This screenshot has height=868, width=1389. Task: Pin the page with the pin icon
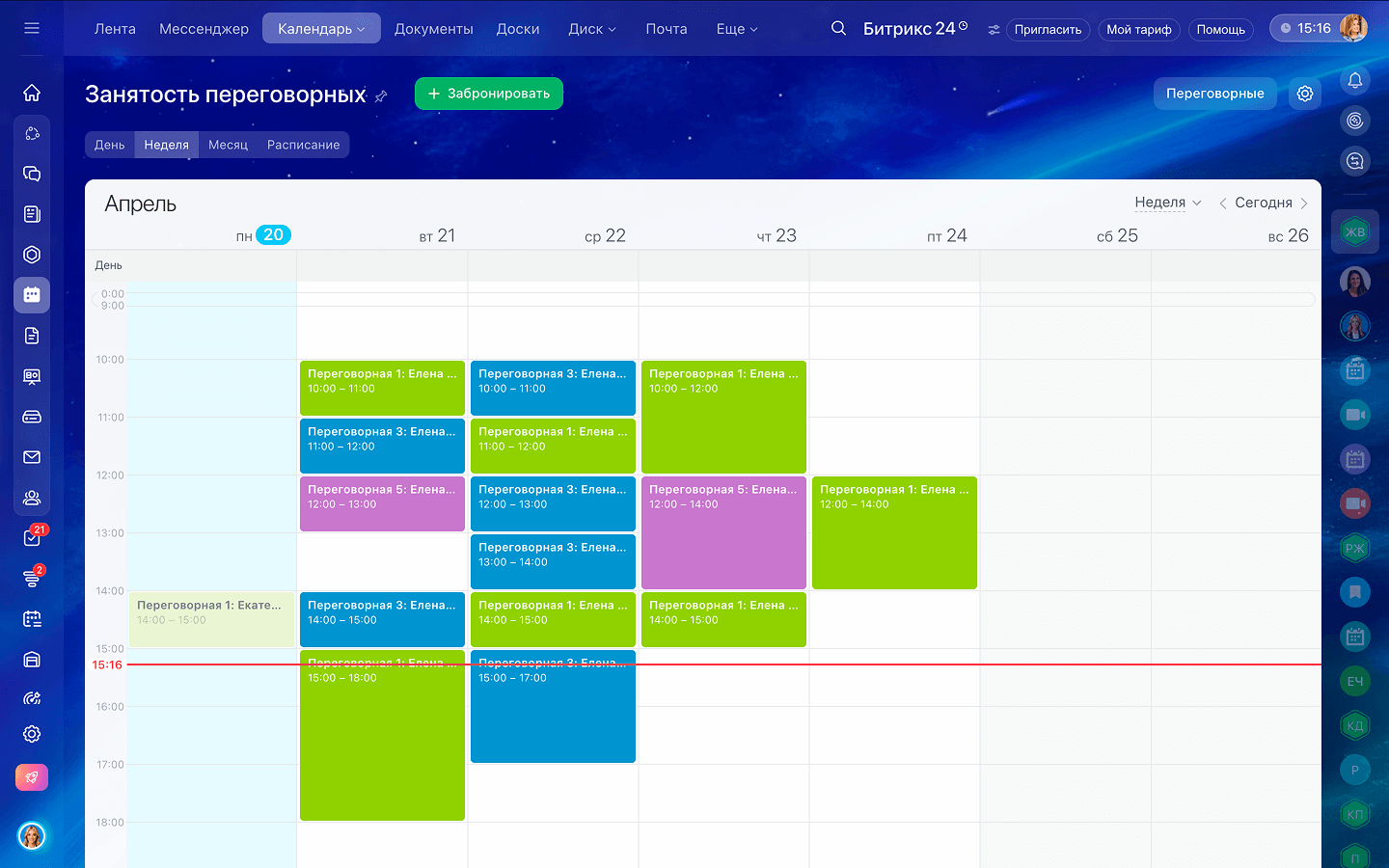tap(381, 95)
